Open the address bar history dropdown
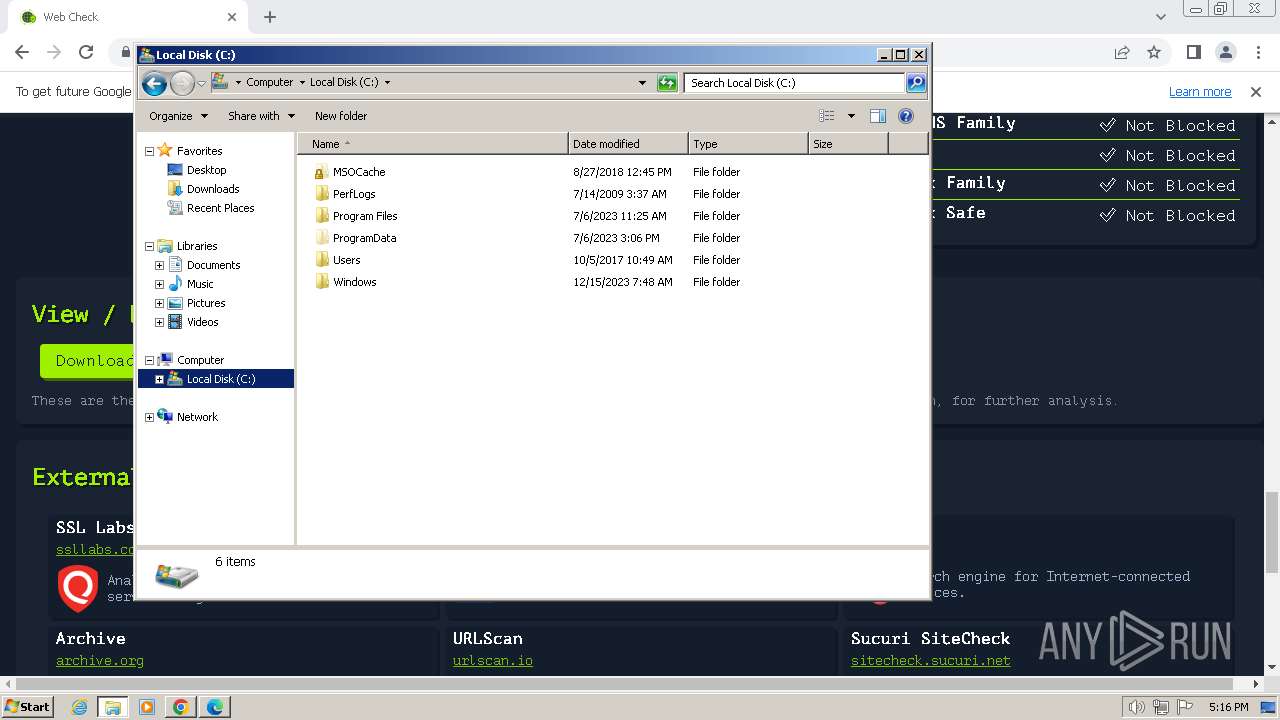 (642, 83)
